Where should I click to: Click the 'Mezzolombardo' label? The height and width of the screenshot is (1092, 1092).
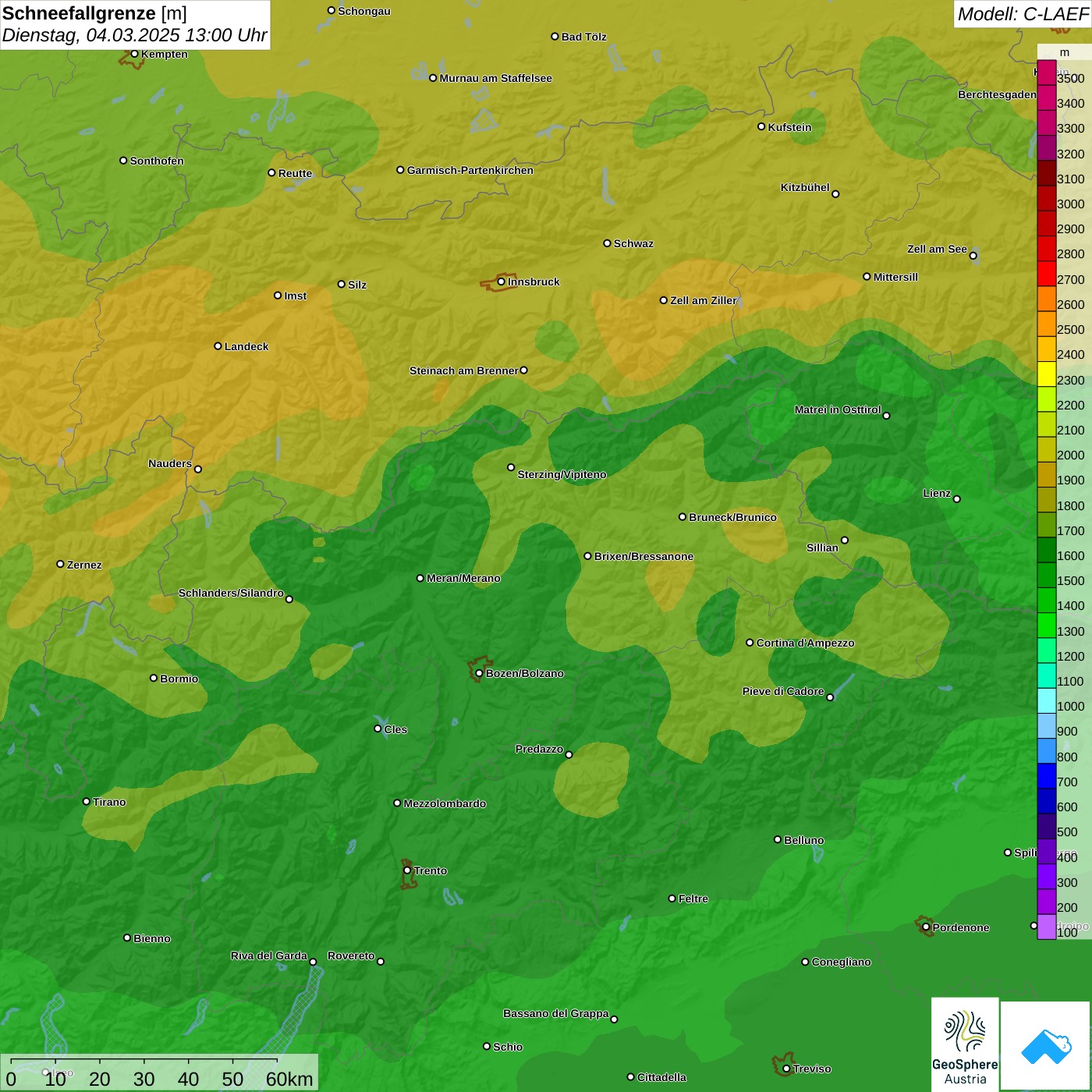445,803
